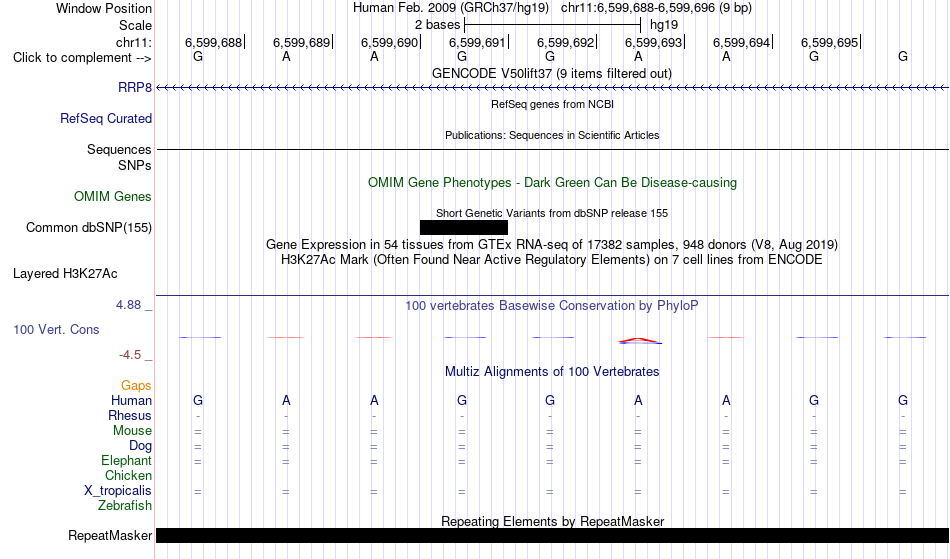Select the Zebrafish species row label

pyautogui.click(x=125, y=506)
